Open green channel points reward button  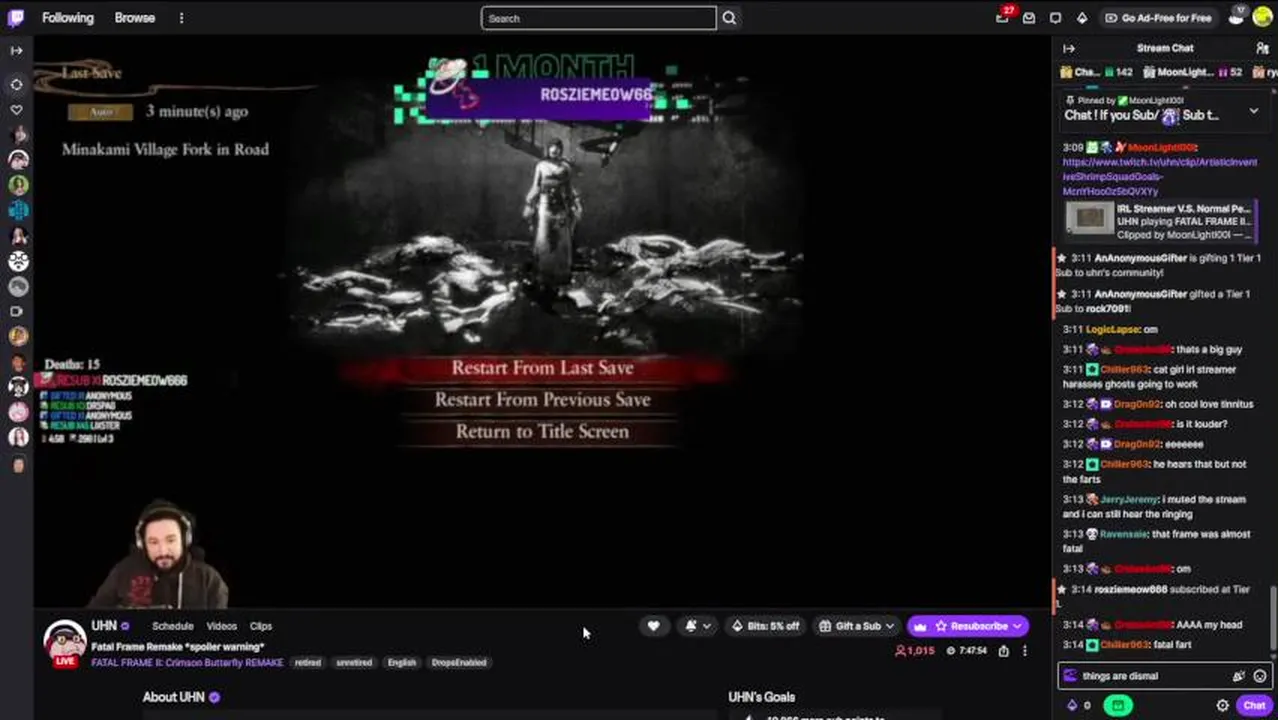[x=1117, y=705]
